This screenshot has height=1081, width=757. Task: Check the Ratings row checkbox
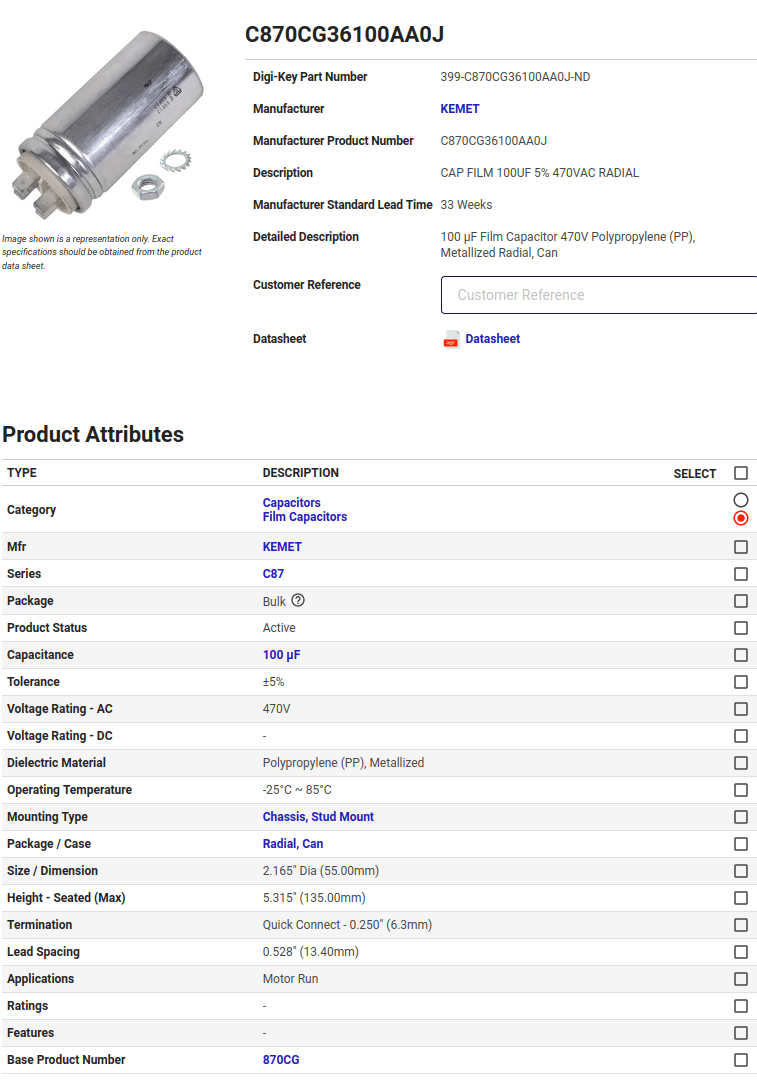coord(741,1006)
